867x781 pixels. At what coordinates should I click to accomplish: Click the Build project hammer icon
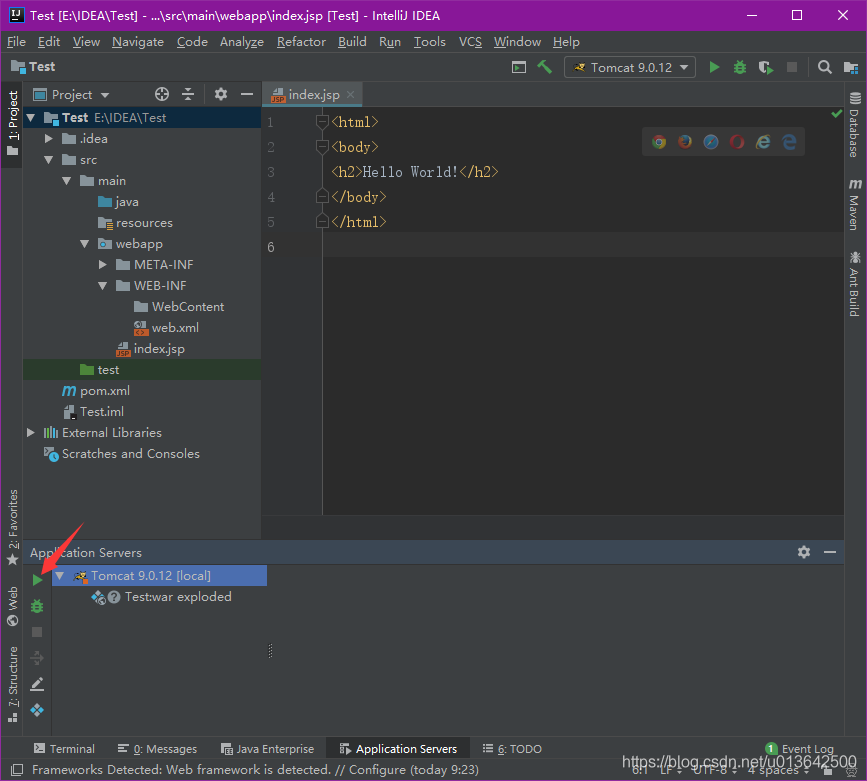(545, 67)
